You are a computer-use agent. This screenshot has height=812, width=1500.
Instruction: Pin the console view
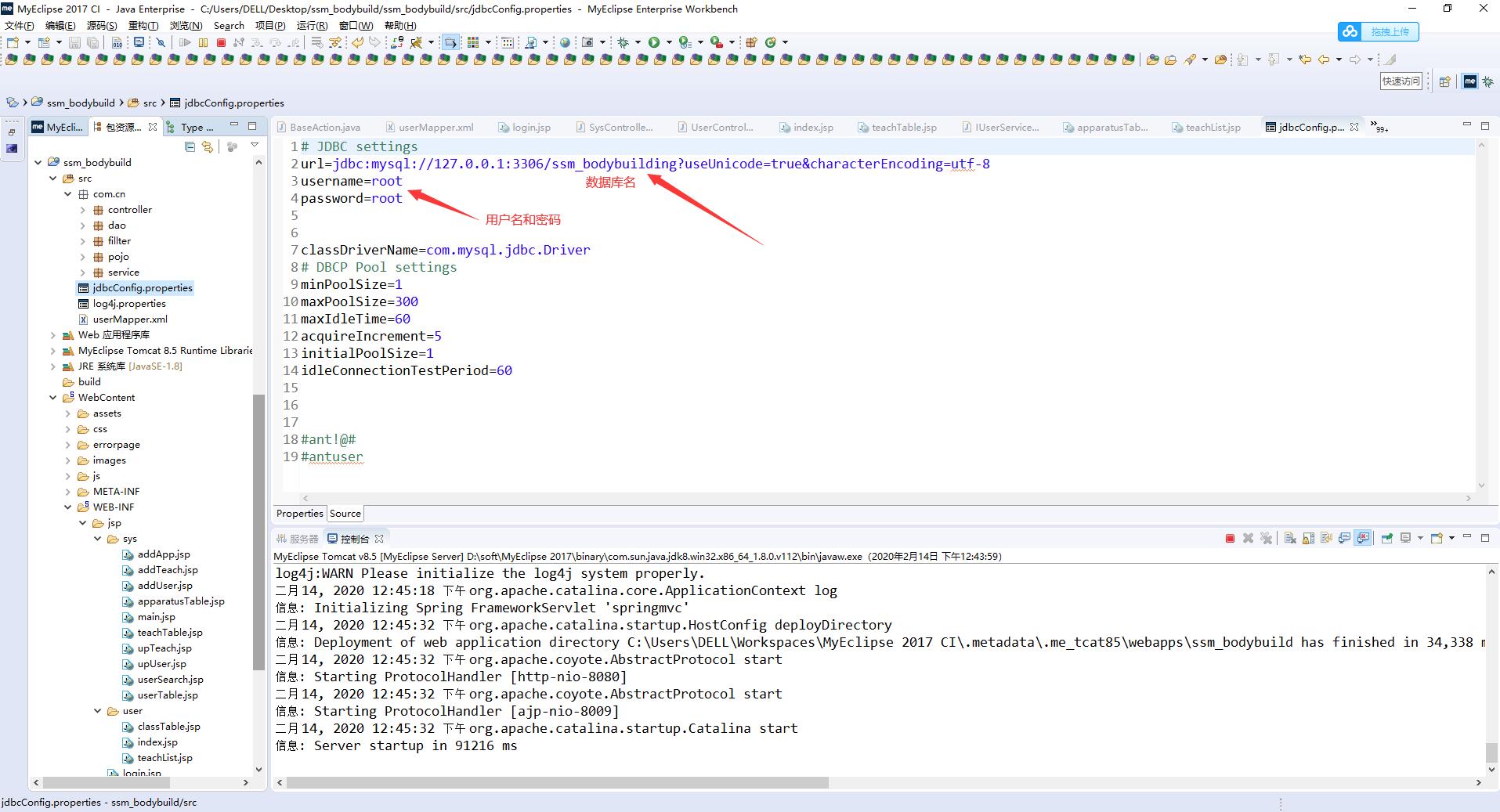(x=1387, y=538)
